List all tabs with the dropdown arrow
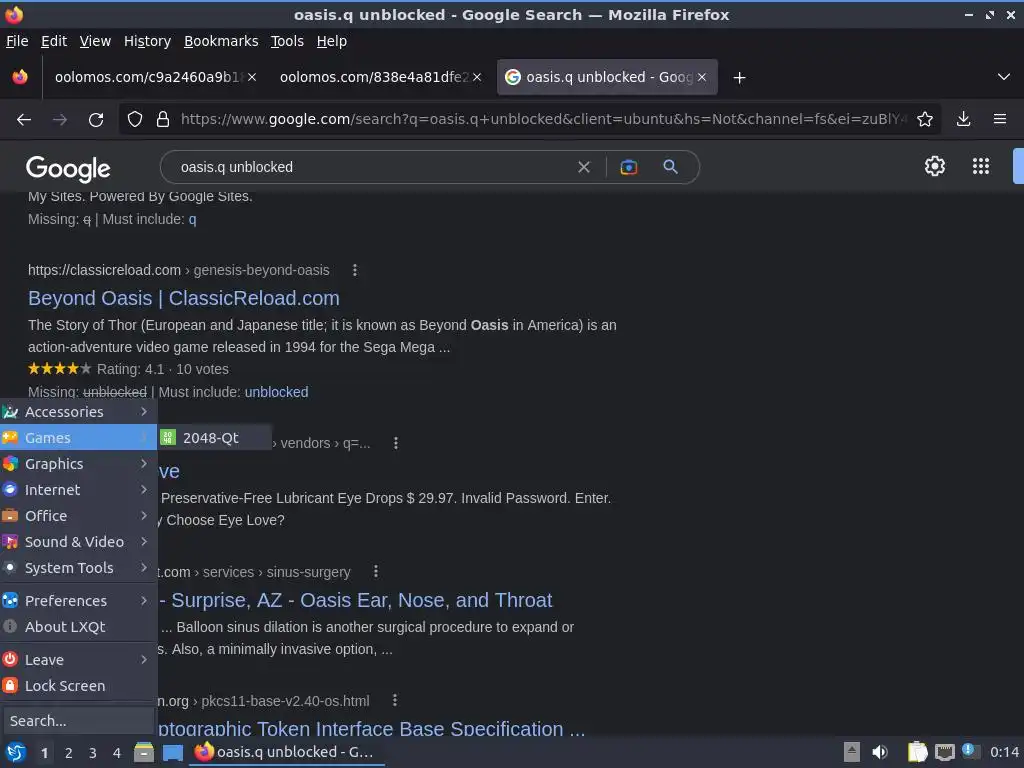This screenshot has width=1024, height=768. [x=1004, y=77]
